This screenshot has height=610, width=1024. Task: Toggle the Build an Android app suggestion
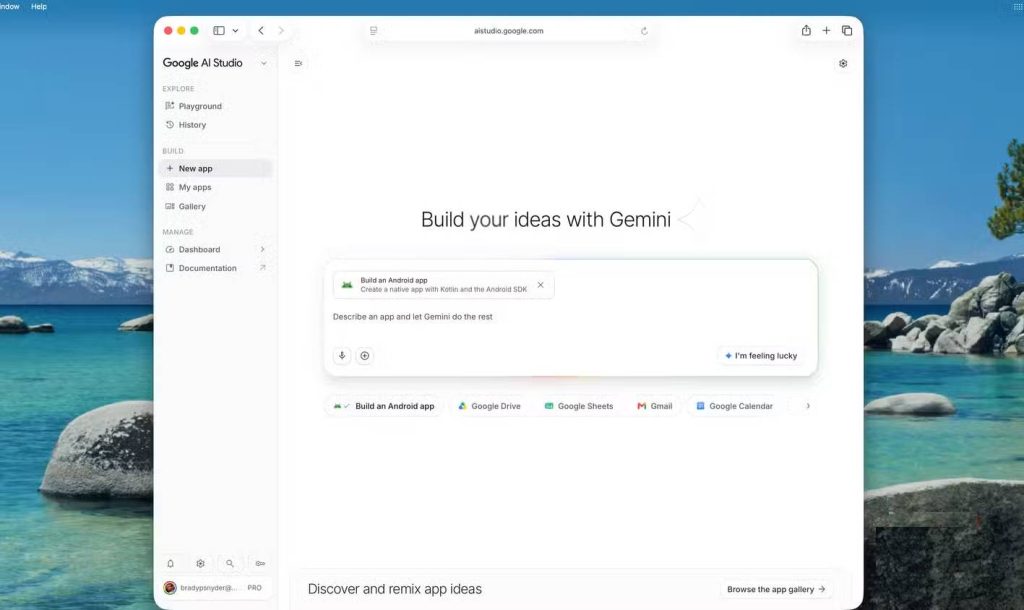384,406
